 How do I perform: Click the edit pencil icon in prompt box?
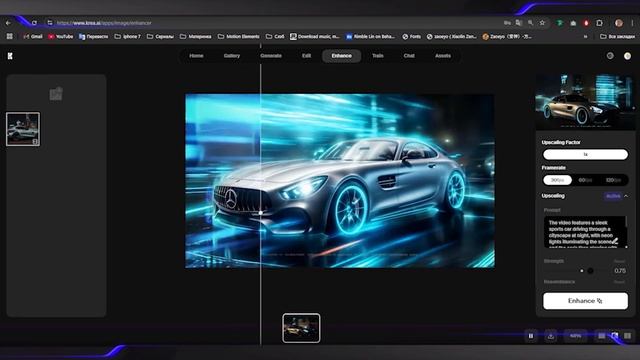pos(615,241)
